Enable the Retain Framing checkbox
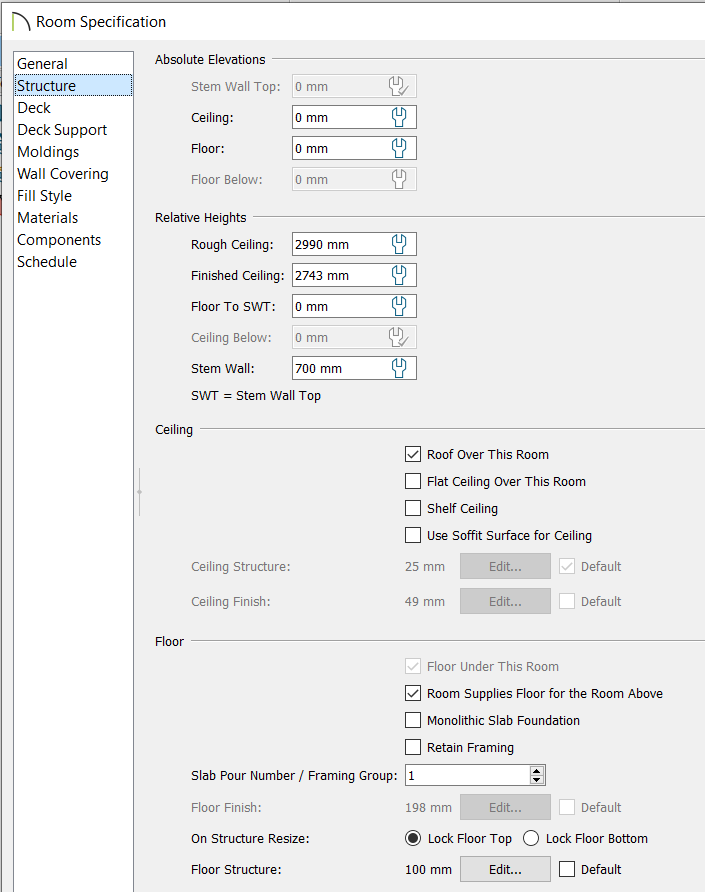Image resolution: width=705 pixels, height=892 pixels. pyautogui.click(x=413, y=747)
